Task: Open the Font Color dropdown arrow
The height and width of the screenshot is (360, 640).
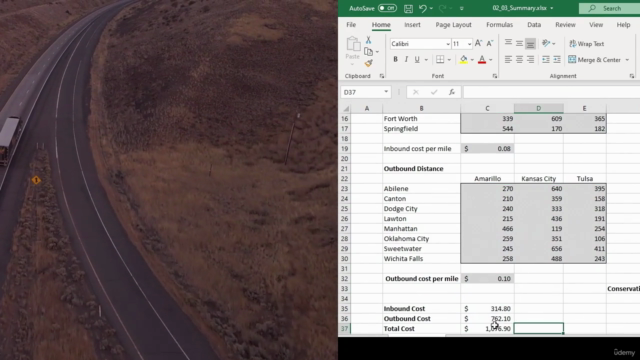Action: tap(491, 60)
